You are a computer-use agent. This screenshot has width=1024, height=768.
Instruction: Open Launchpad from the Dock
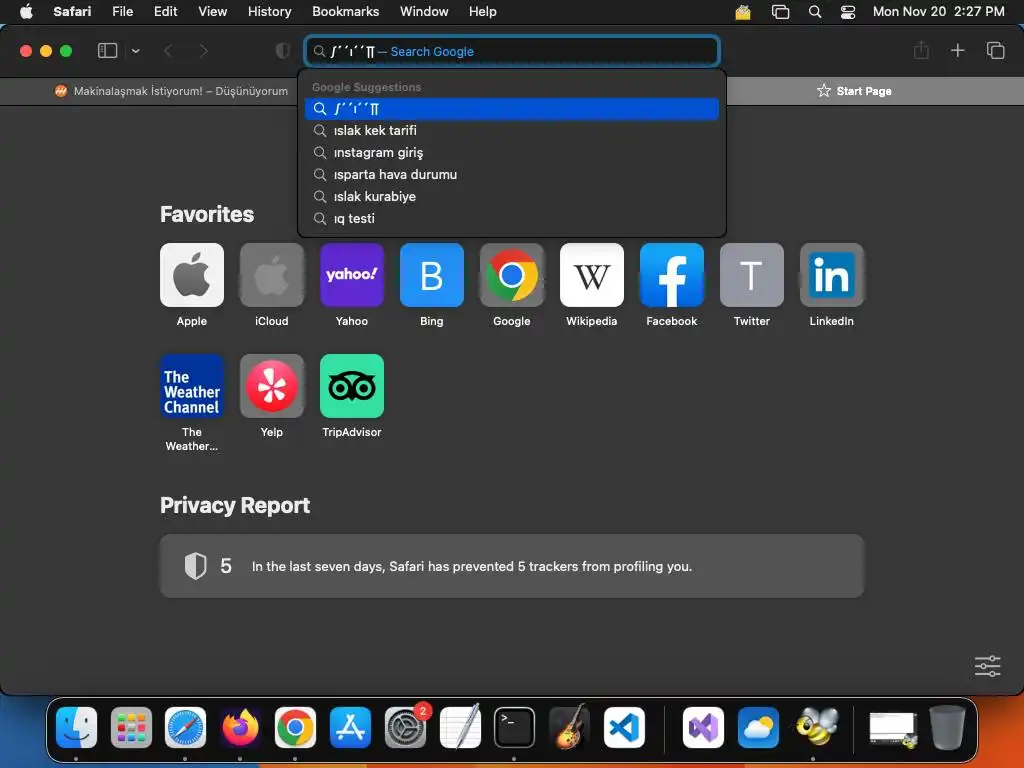[x=131, y=727]
